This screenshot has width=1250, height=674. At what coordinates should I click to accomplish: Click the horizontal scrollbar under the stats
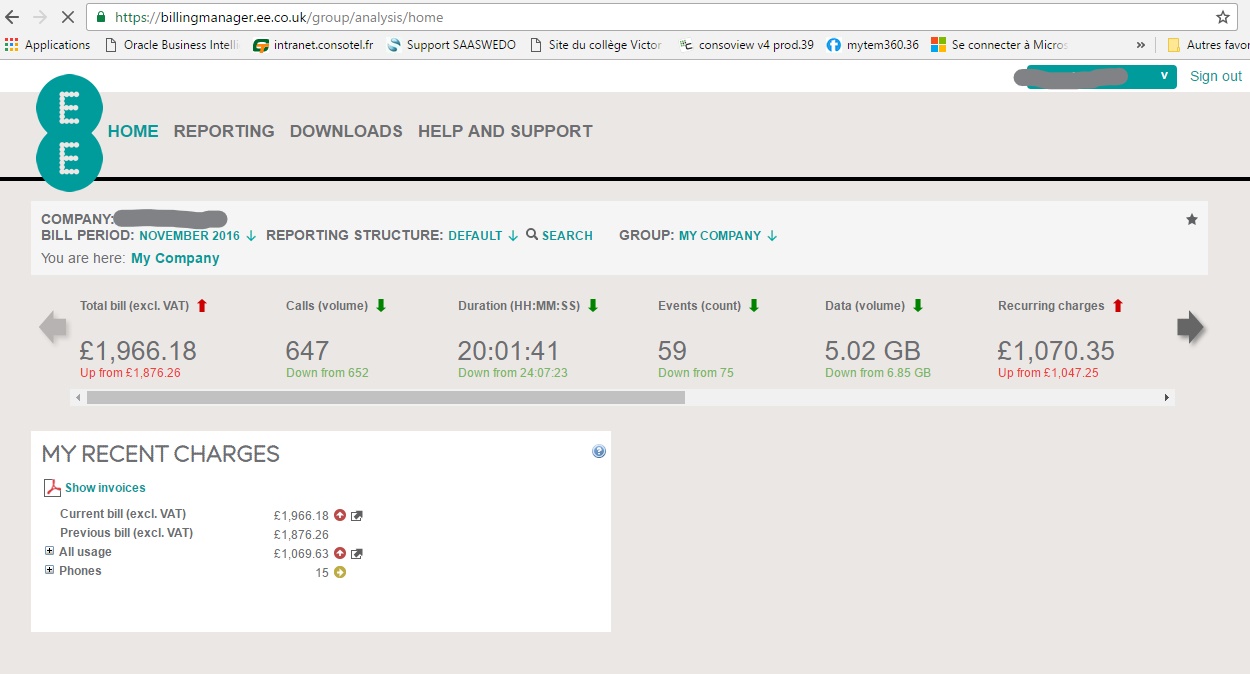click(x=385, y=397)
